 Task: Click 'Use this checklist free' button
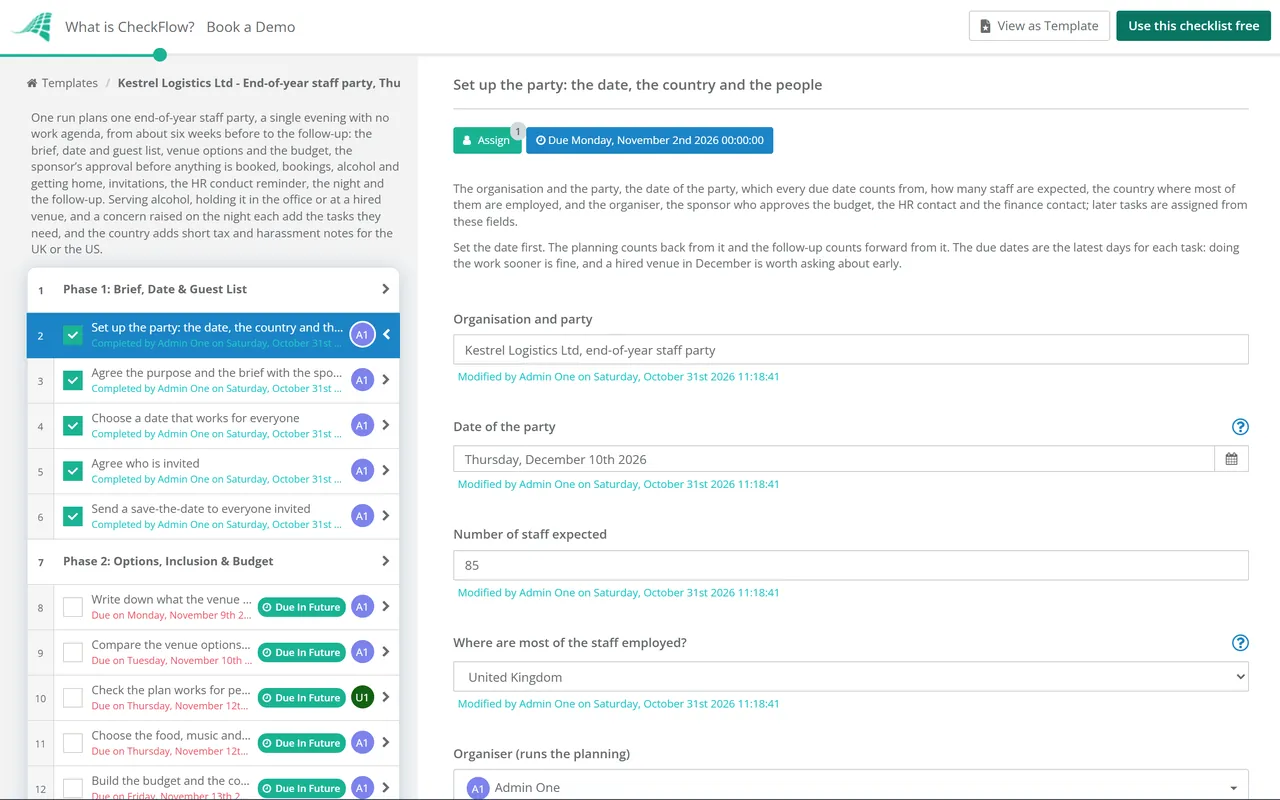point(1193,26)
